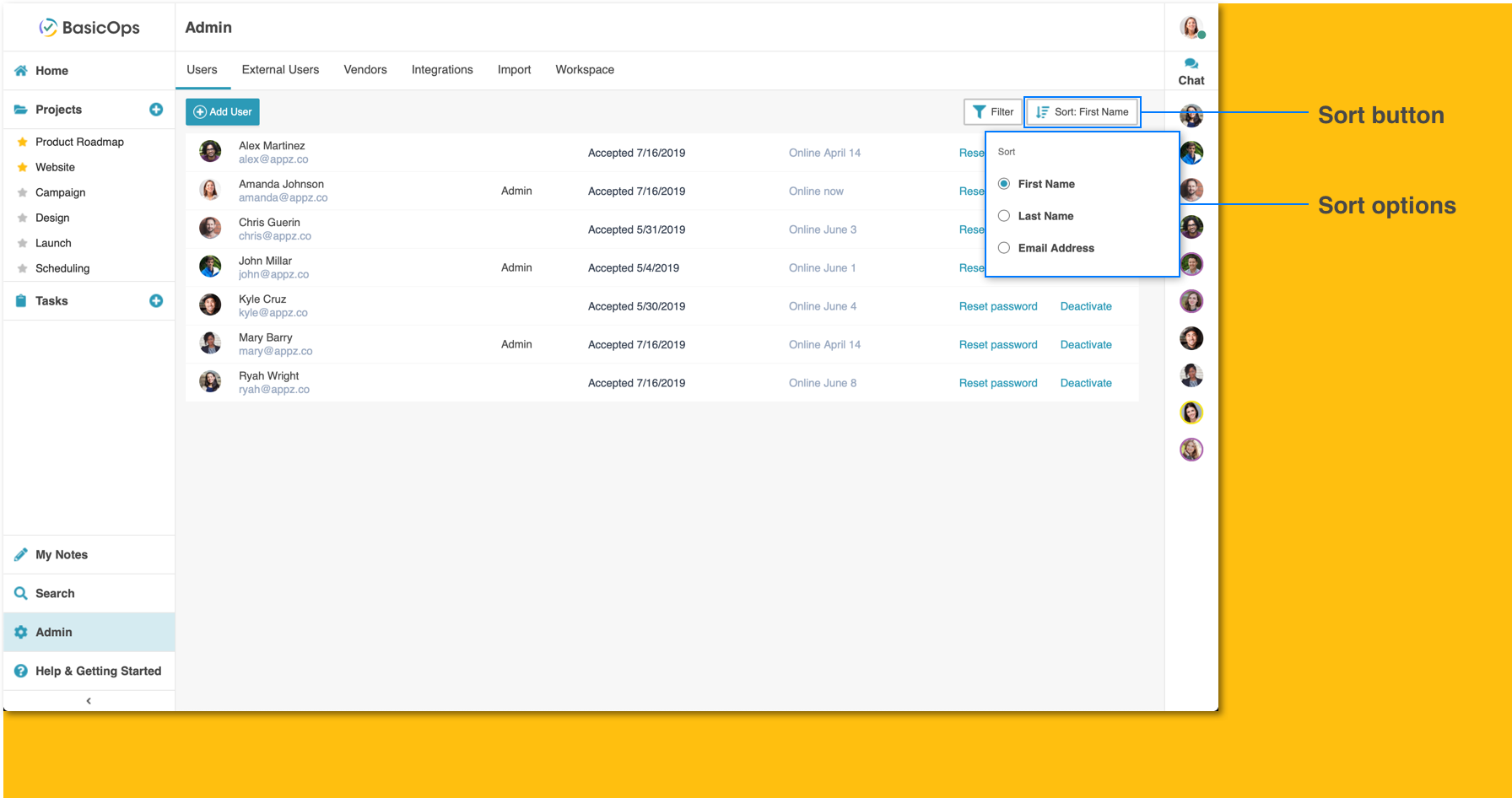The height and width of the screenshot is (798, 1512).
Task: Switch to the External Users tab
Action: (280, 70)
